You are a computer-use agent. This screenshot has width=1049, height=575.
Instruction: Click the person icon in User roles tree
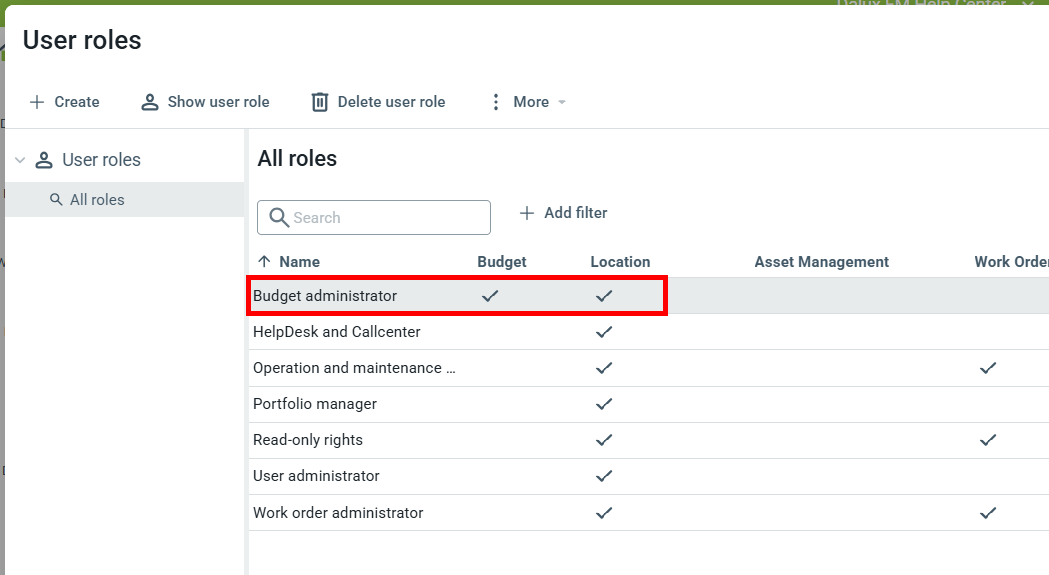tap(44, 160)
